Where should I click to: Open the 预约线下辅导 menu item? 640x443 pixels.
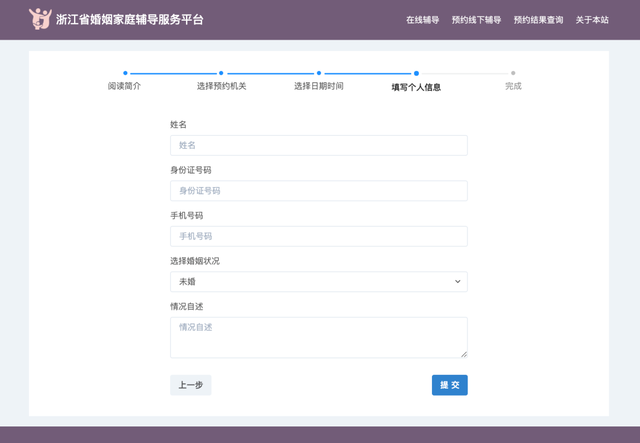point(476,20)
